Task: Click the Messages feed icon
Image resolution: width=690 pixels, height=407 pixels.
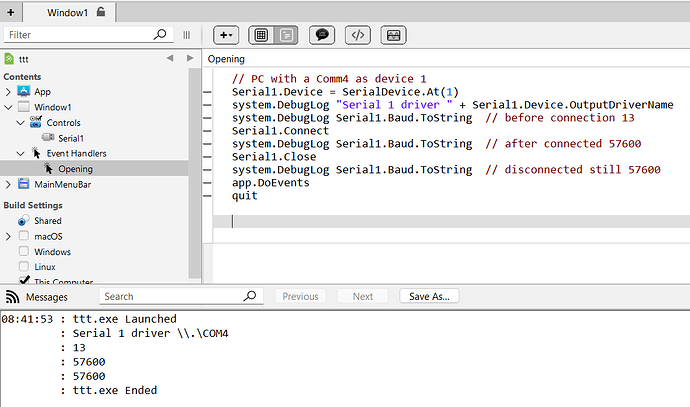Action: point(12,297)
